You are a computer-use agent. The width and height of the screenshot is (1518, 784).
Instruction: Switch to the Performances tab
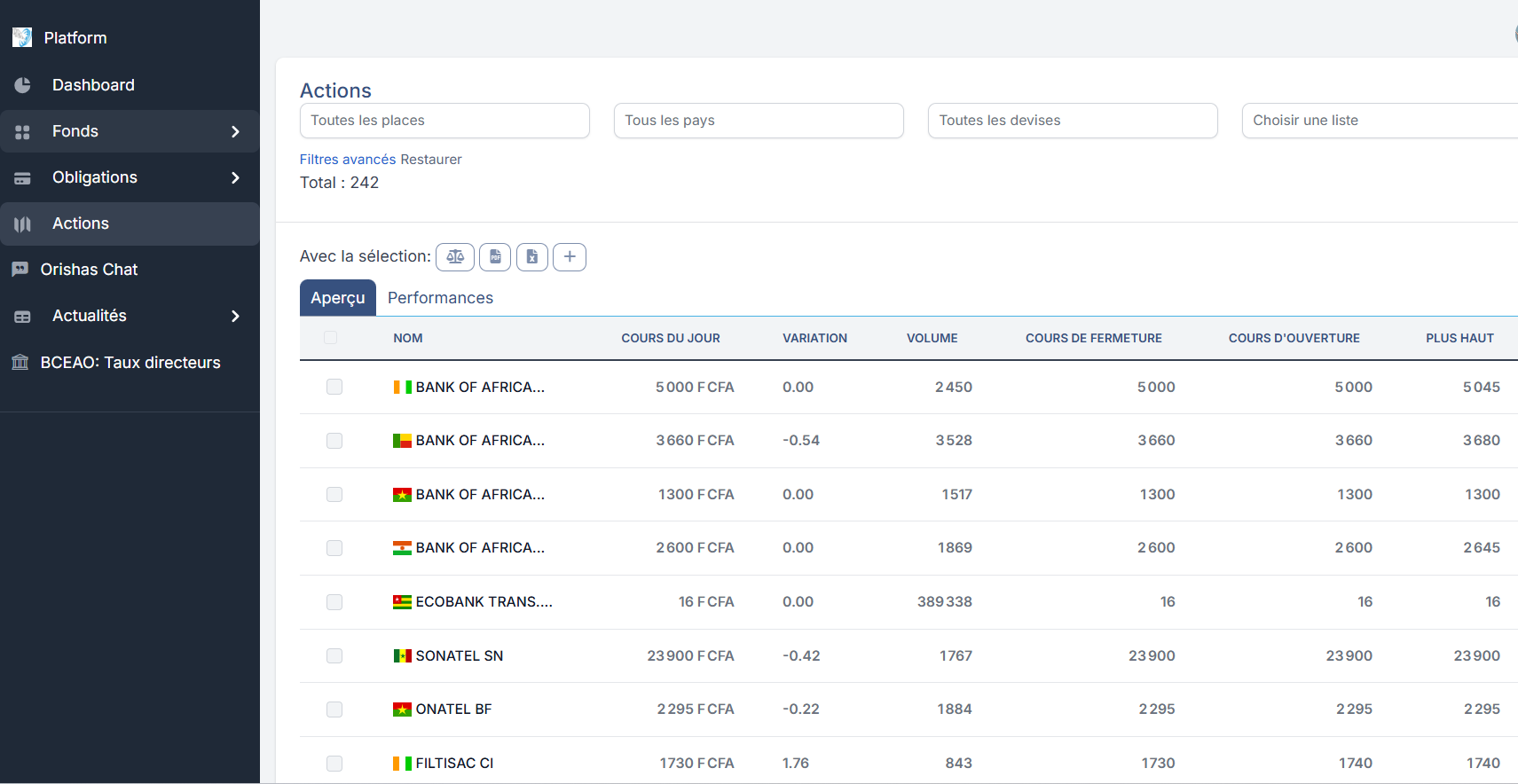(440, 298)
